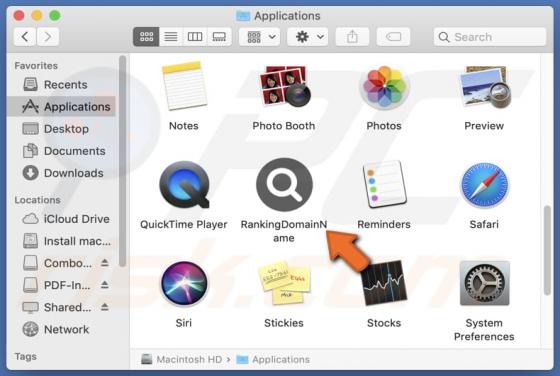Open Network in the sidebar
Image resolution: width=560 pixels, height=376 pixels.
[62, 329]
